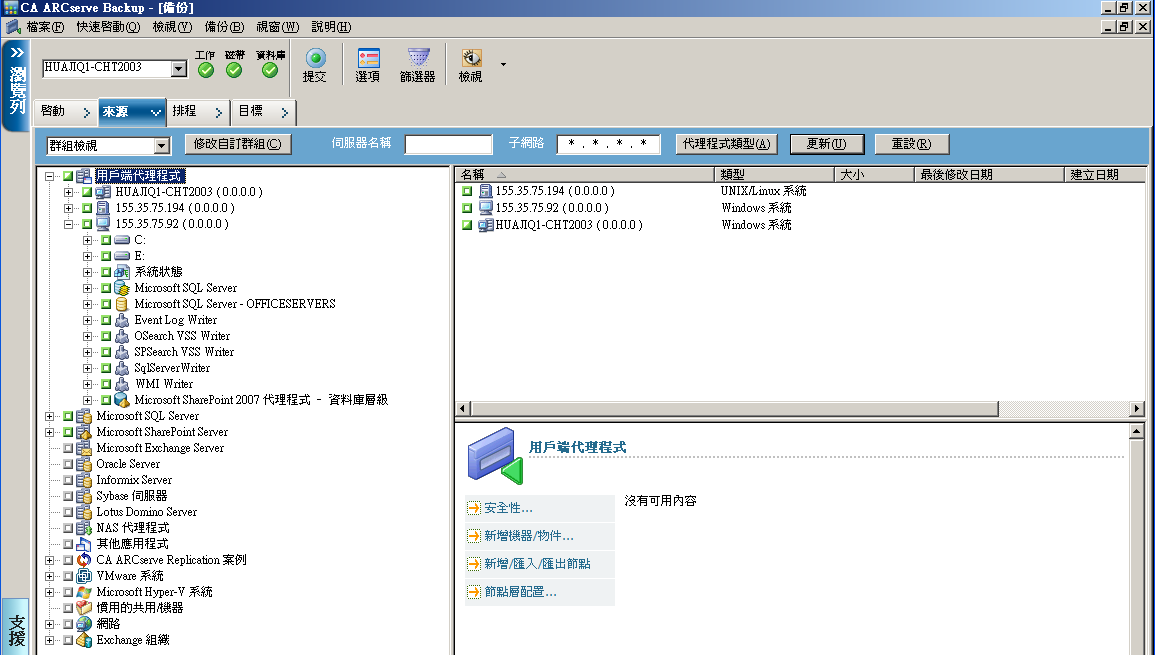Open the Group View (群組檢視) dropdown
The image size is (1155, 655).
pyautogui.click(x=162, y=146)
